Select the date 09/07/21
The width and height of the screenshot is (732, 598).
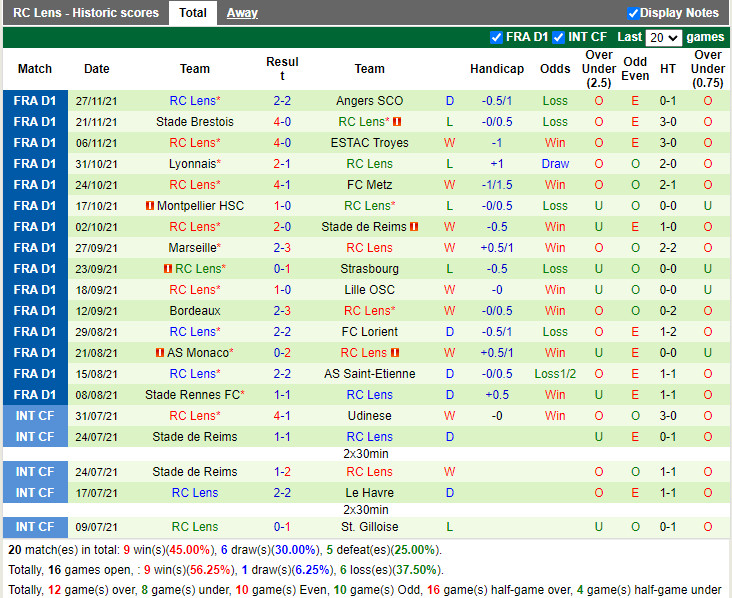click(97, 527)
